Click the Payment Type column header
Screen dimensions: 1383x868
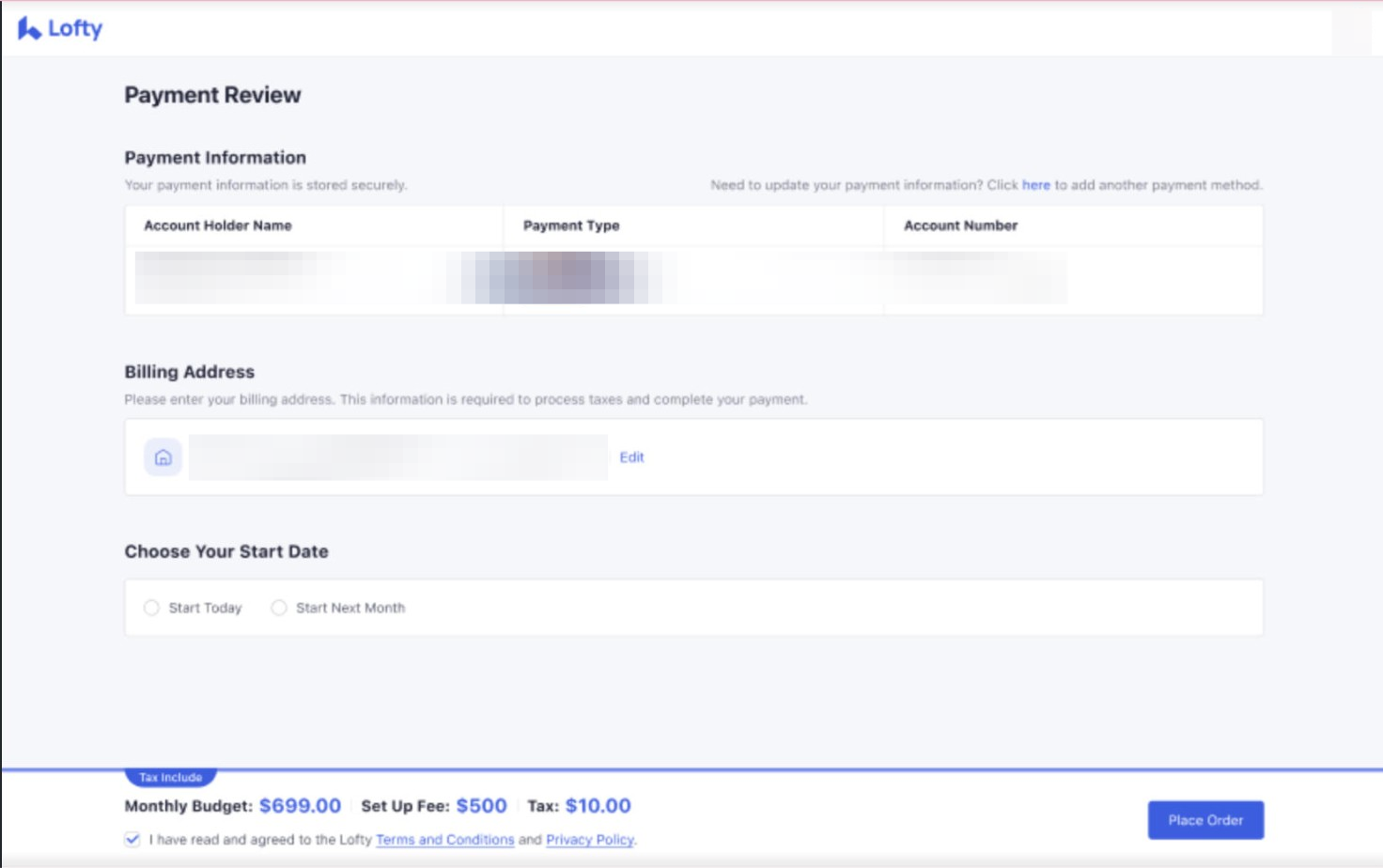click(571, 225)
